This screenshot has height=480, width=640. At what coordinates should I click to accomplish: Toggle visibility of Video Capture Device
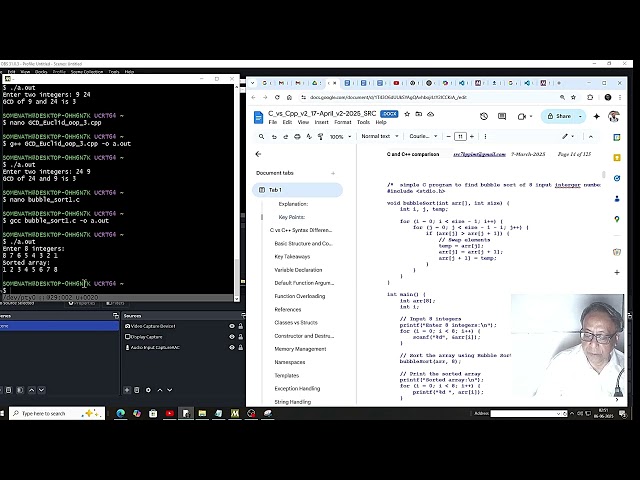(232, 326)
